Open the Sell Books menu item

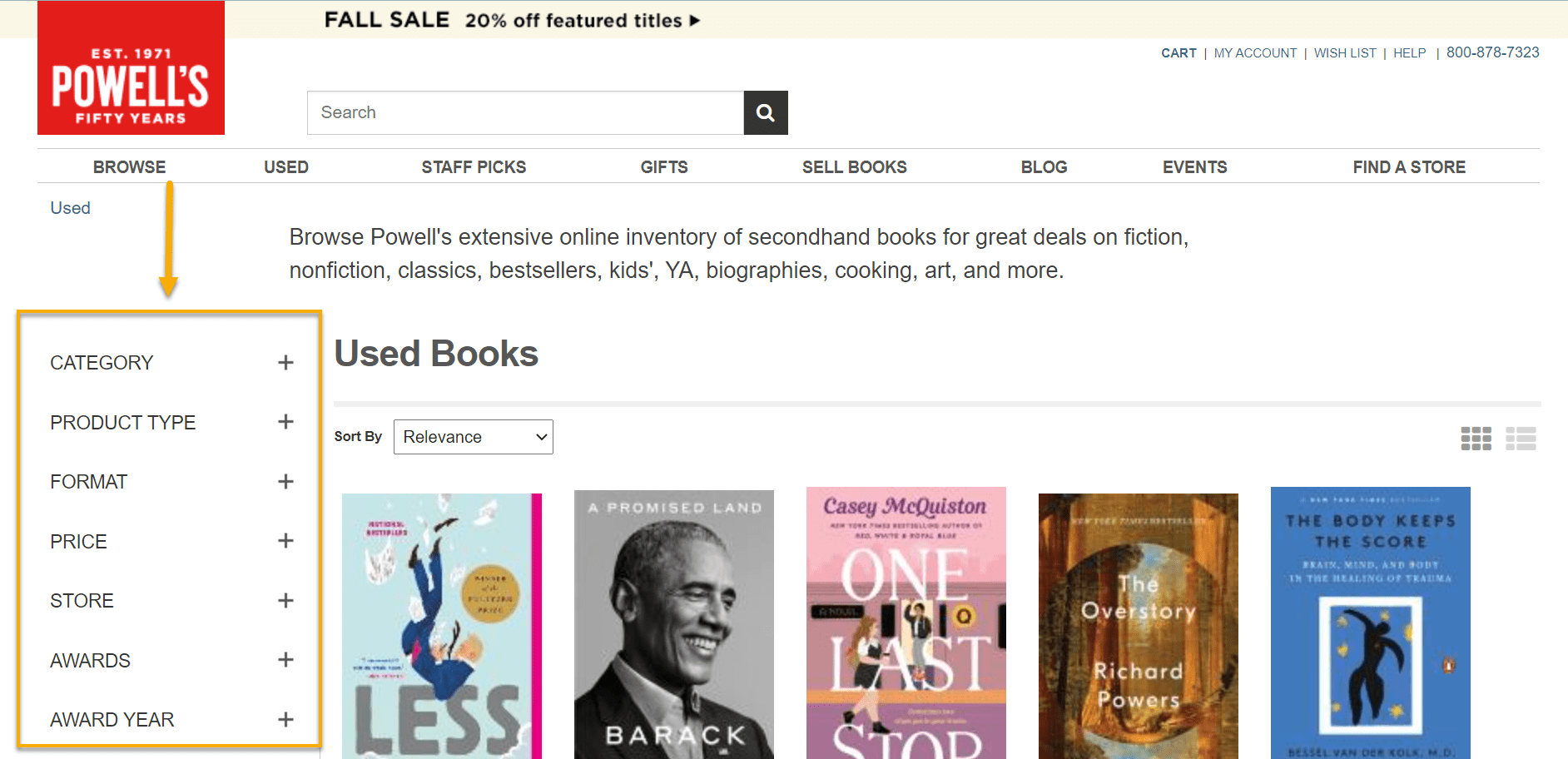[x=854, y=167]
